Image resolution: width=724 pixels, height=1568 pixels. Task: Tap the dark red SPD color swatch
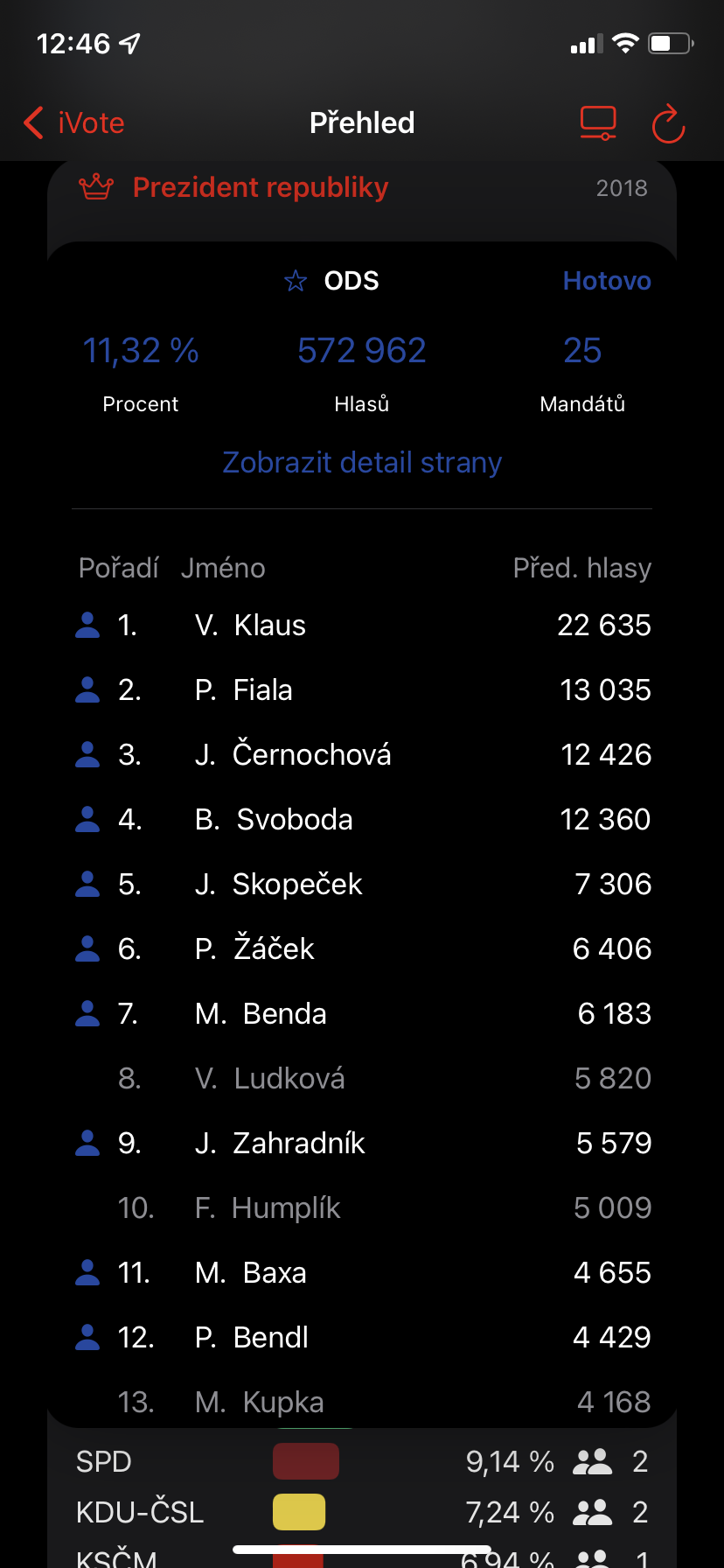(305, 1461)
